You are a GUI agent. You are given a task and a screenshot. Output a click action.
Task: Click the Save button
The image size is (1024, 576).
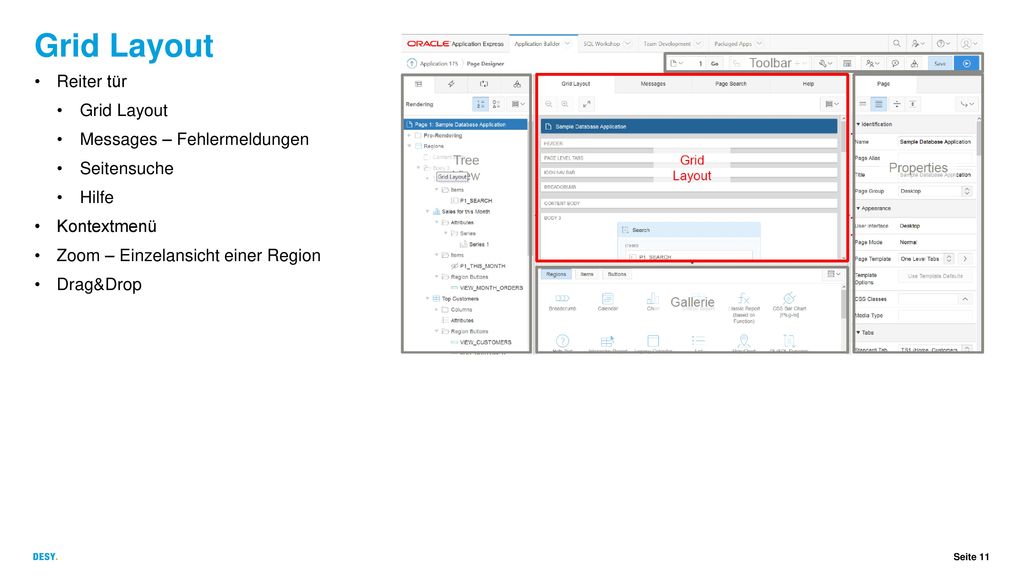coord(940,63)
